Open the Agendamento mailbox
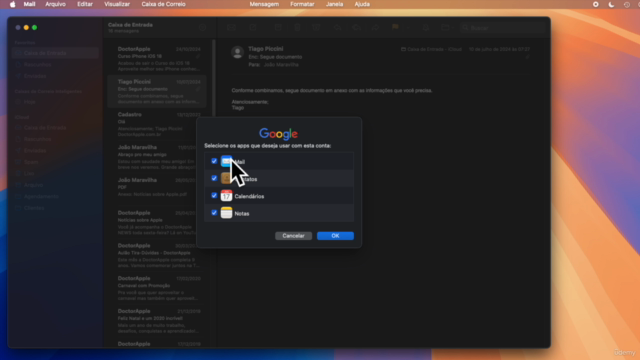 56,196
